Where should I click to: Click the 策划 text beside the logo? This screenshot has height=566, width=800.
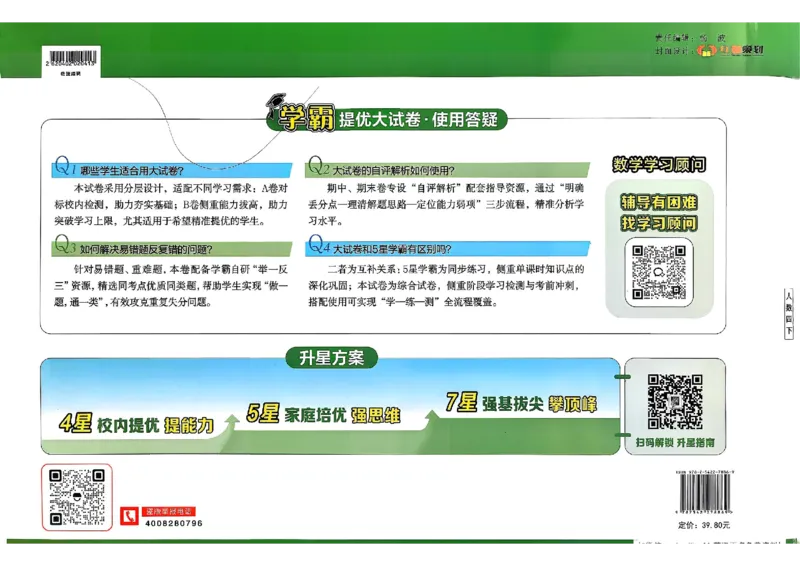[x=752, y=50]
